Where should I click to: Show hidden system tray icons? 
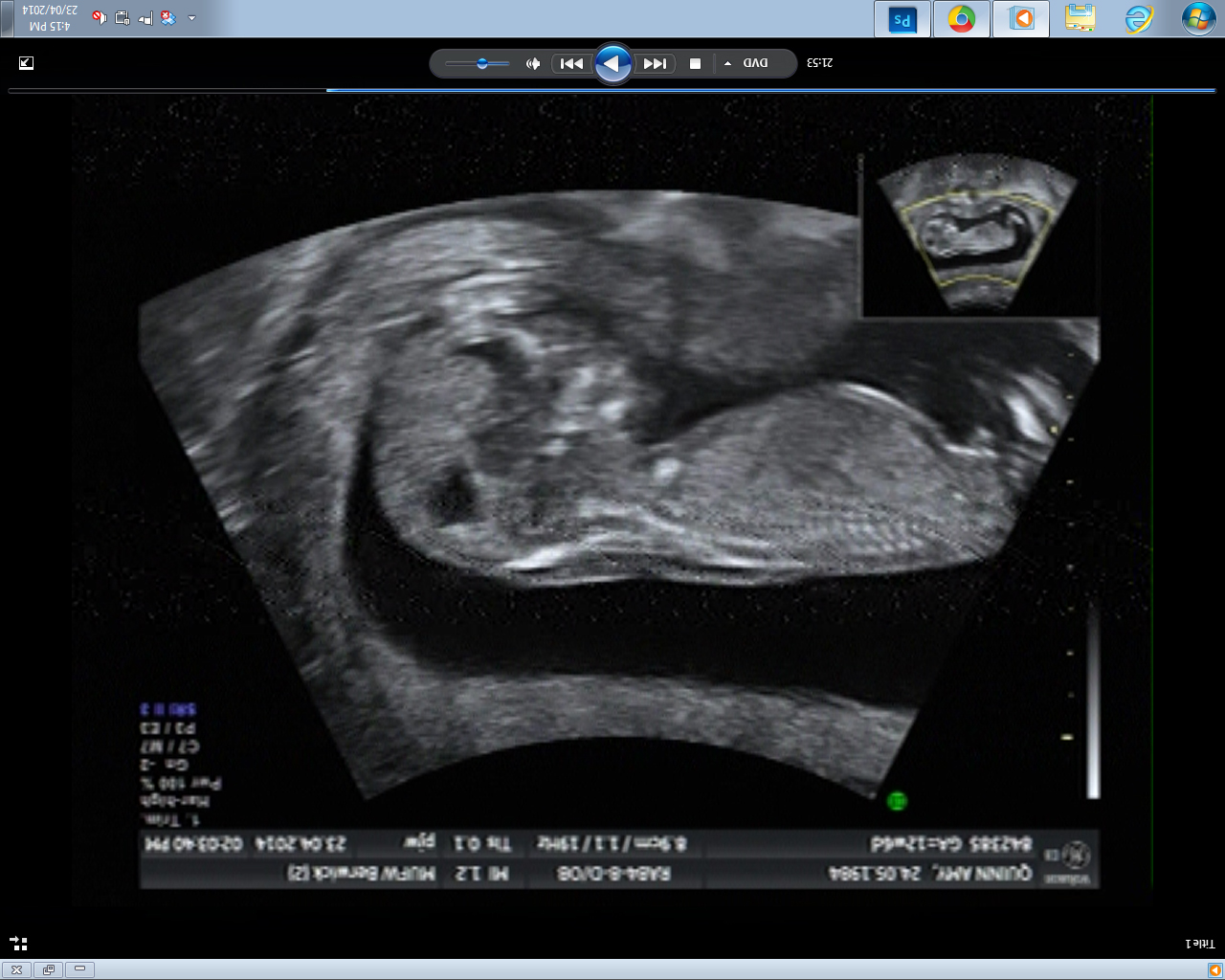click(x=191, y=18)
